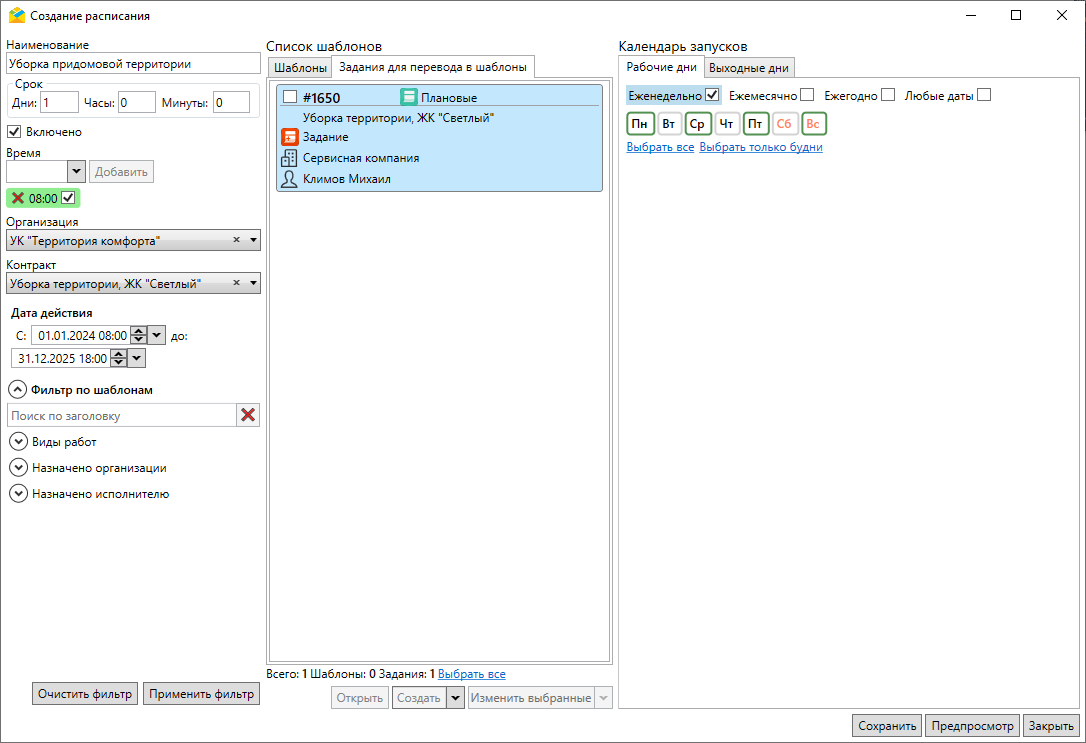Enable the Ежемесячно checkbox

[x=807, y=95]
